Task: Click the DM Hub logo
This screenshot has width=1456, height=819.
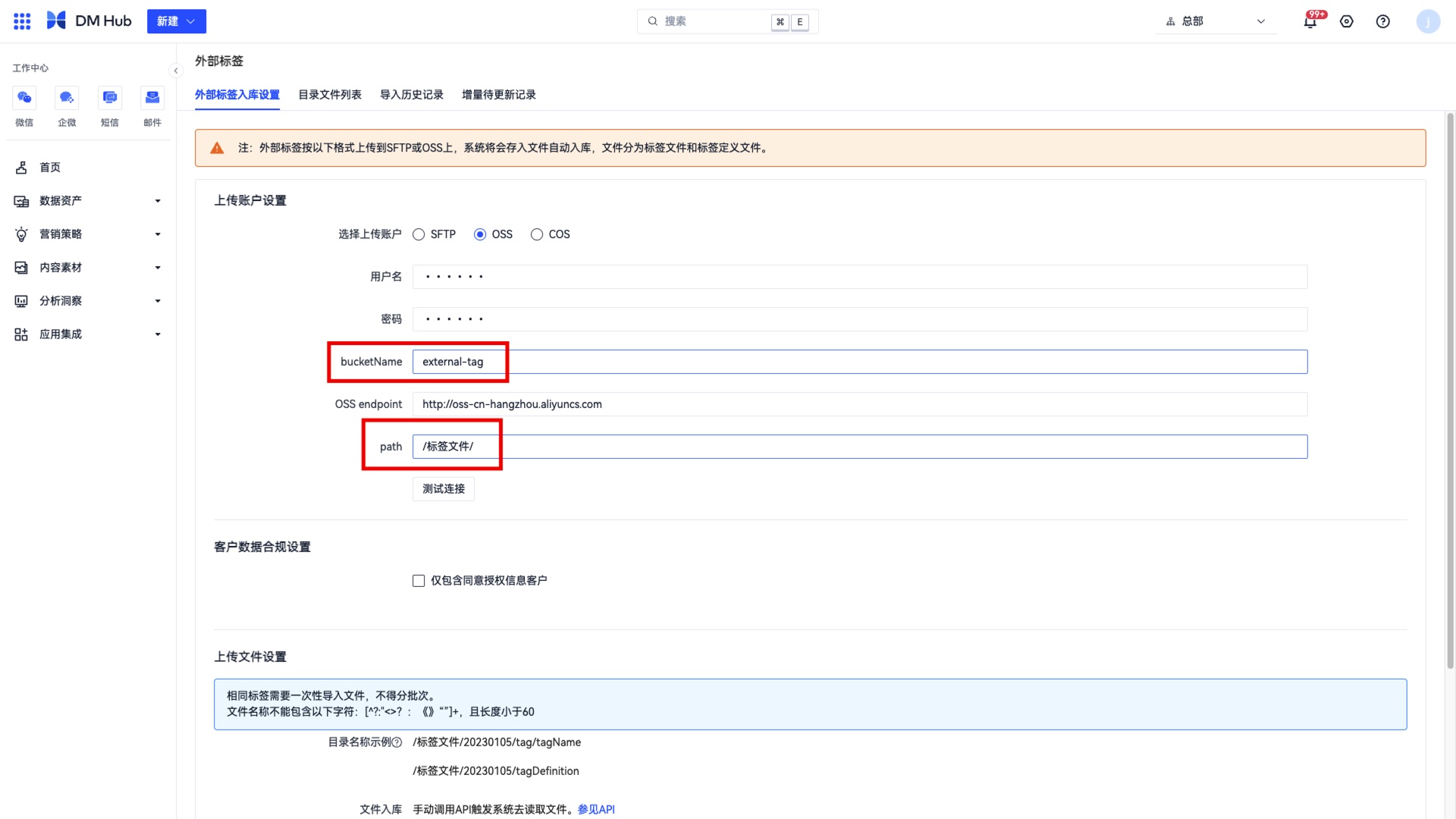Action: pos(89,21)
